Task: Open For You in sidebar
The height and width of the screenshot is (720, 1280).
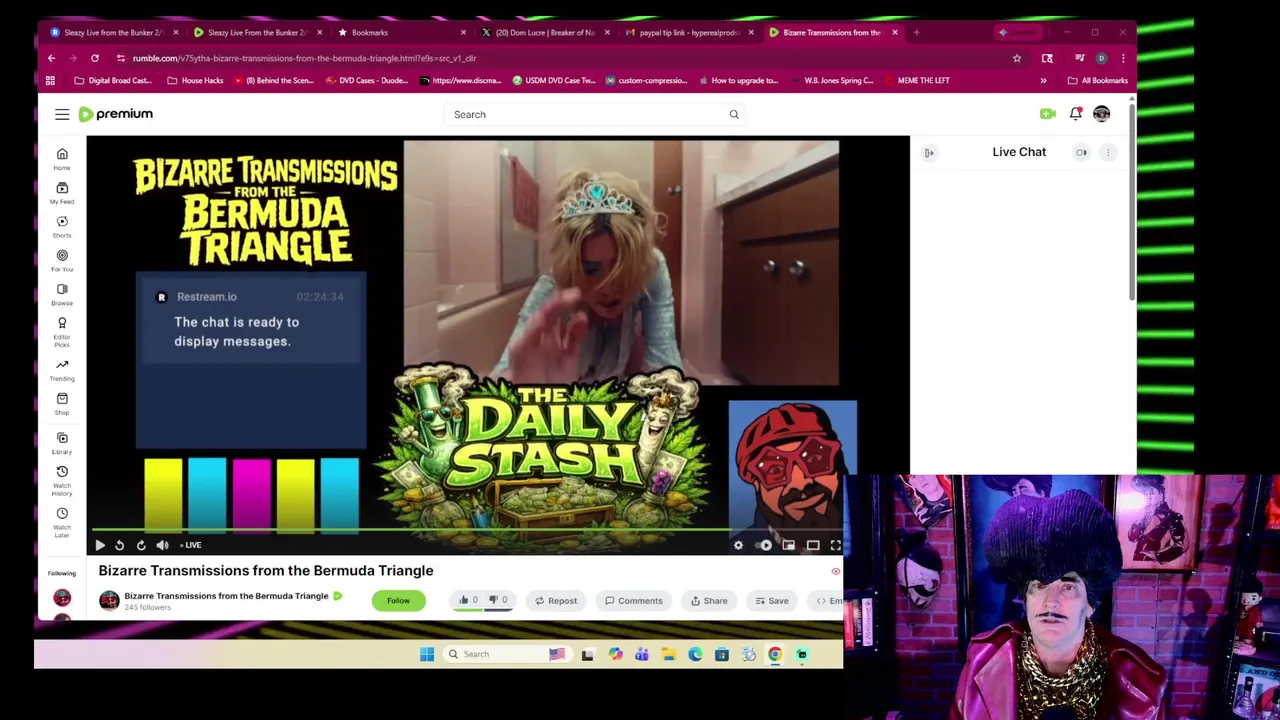Action: pos(62,260)
